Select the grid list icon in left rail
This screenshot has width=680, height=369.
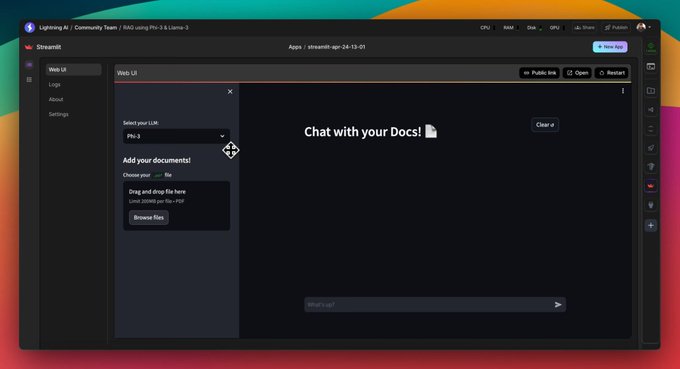point(29,80)
